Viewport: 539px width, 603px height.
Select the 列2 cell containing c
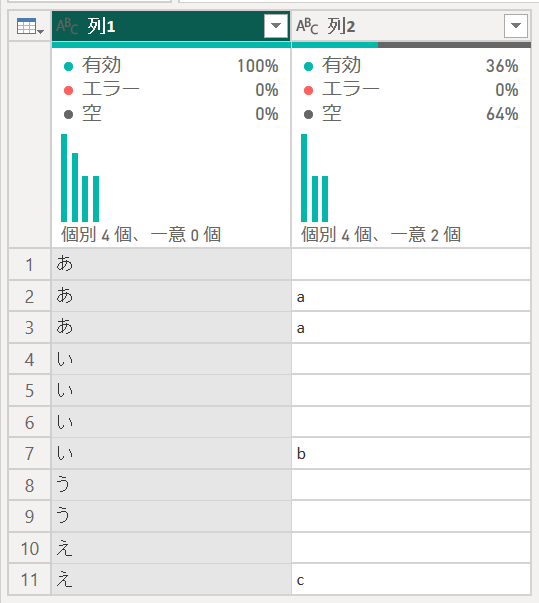(x=411, y=580)
